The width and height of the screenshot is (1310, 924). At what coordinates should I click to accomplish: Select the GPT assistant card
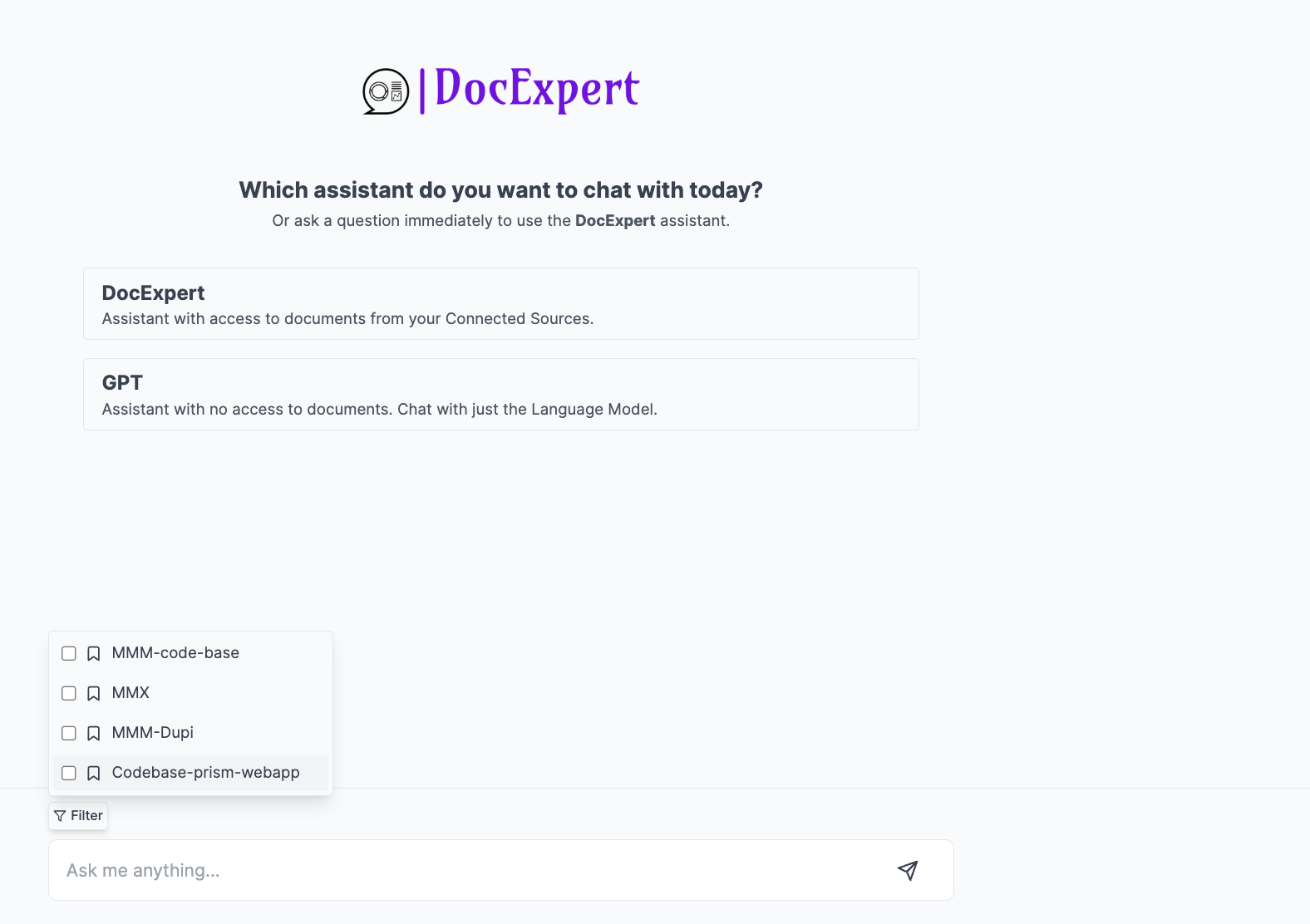500,395
